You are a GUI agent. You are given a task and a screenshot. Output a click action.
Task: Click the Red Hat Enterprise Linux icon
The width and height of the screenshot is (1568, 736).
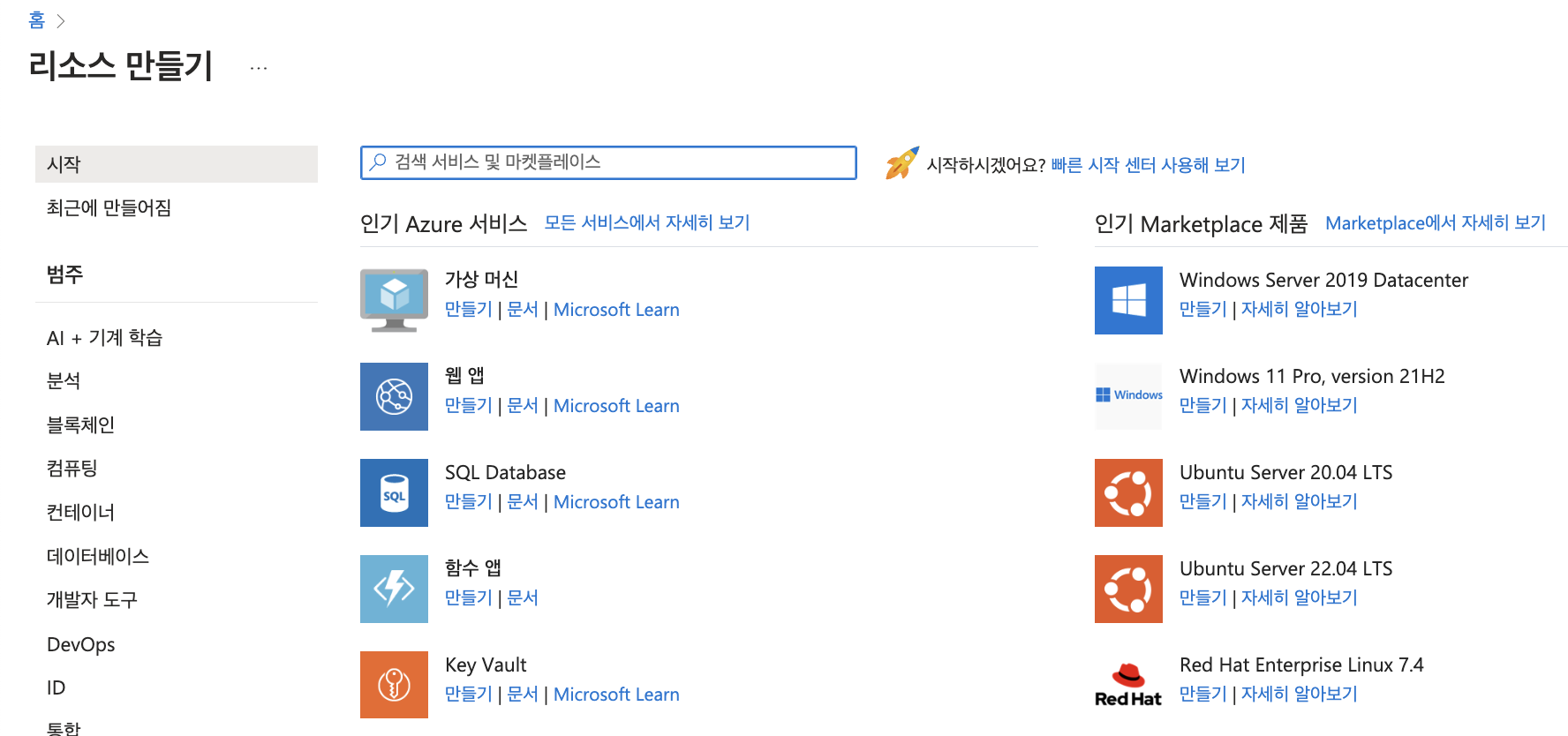(x=1128, y=685)
